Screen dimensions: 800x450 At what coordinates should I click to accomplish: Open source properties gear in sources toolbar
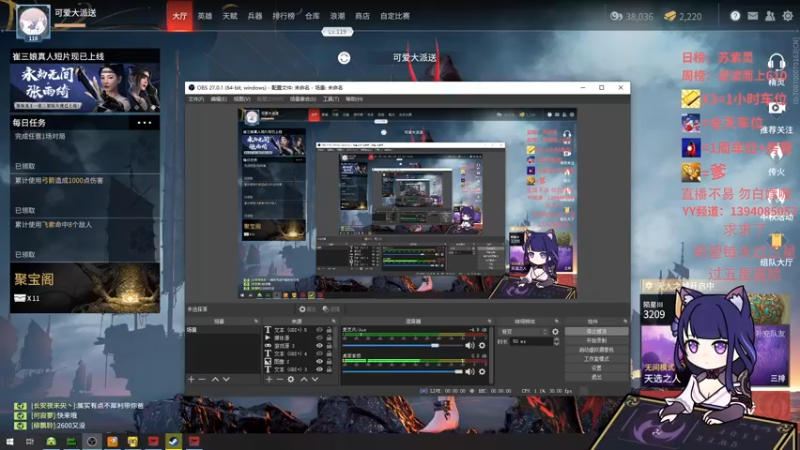click(x=291, y=380)
